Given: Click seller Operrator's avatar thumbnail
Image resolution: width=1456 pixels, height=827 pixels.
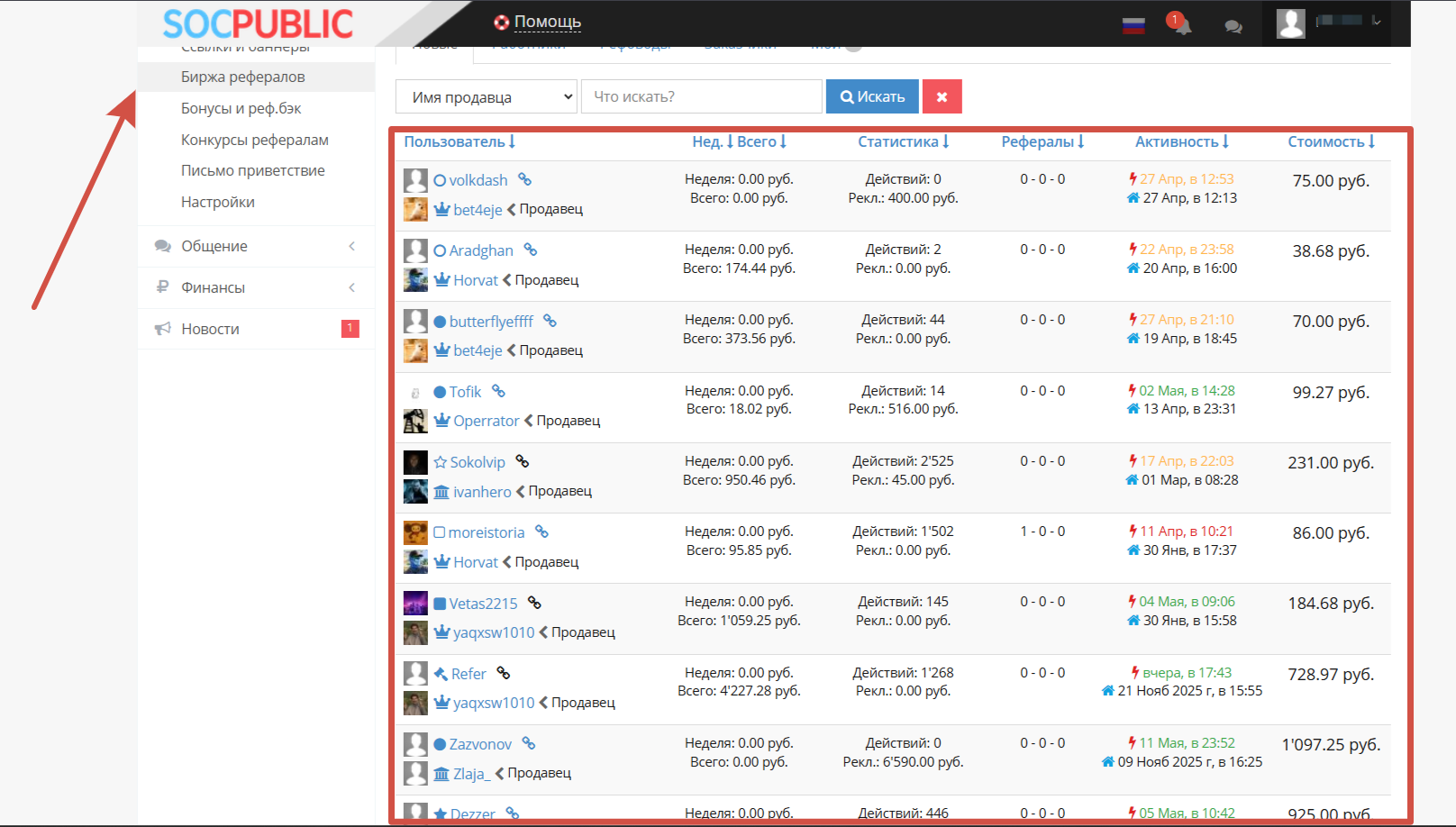Looking at the screenshot, I should [415, 421].
